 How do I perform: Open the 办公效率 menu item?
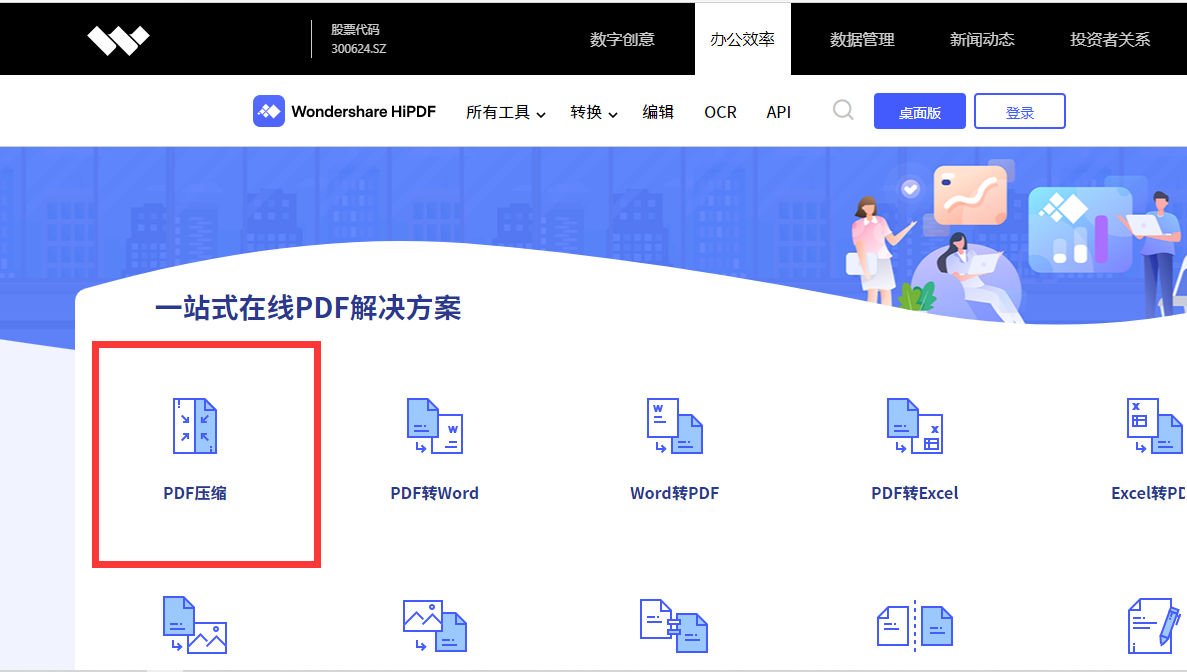tap(743, 38)
